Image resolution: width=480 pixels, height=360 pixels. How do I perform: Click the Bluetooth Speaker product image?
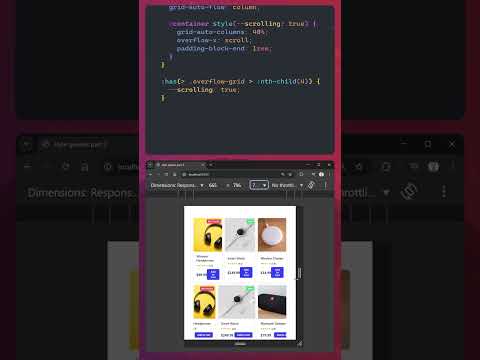[x=272, y=302]
